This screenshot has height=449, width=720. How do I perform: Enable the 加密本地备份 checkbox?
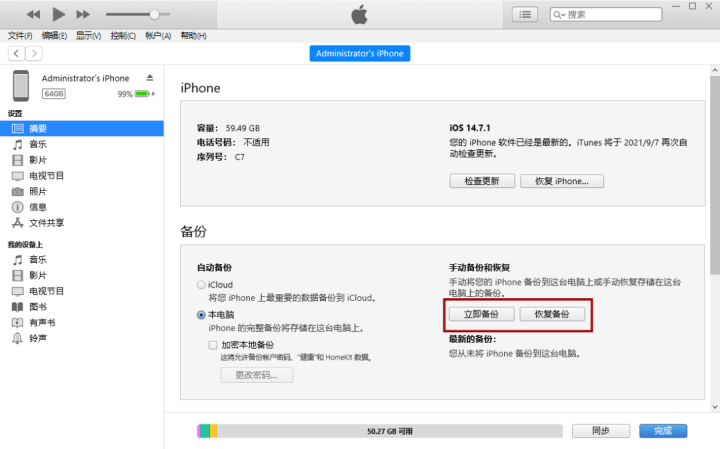213,345
